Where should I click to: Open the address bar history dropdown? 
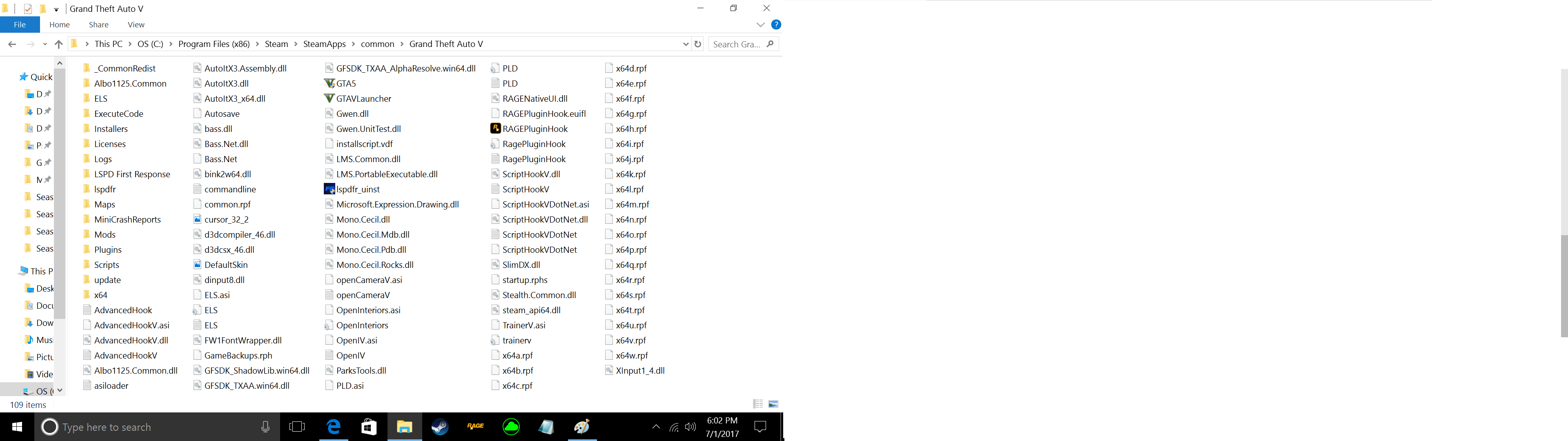tap(686, 44)
